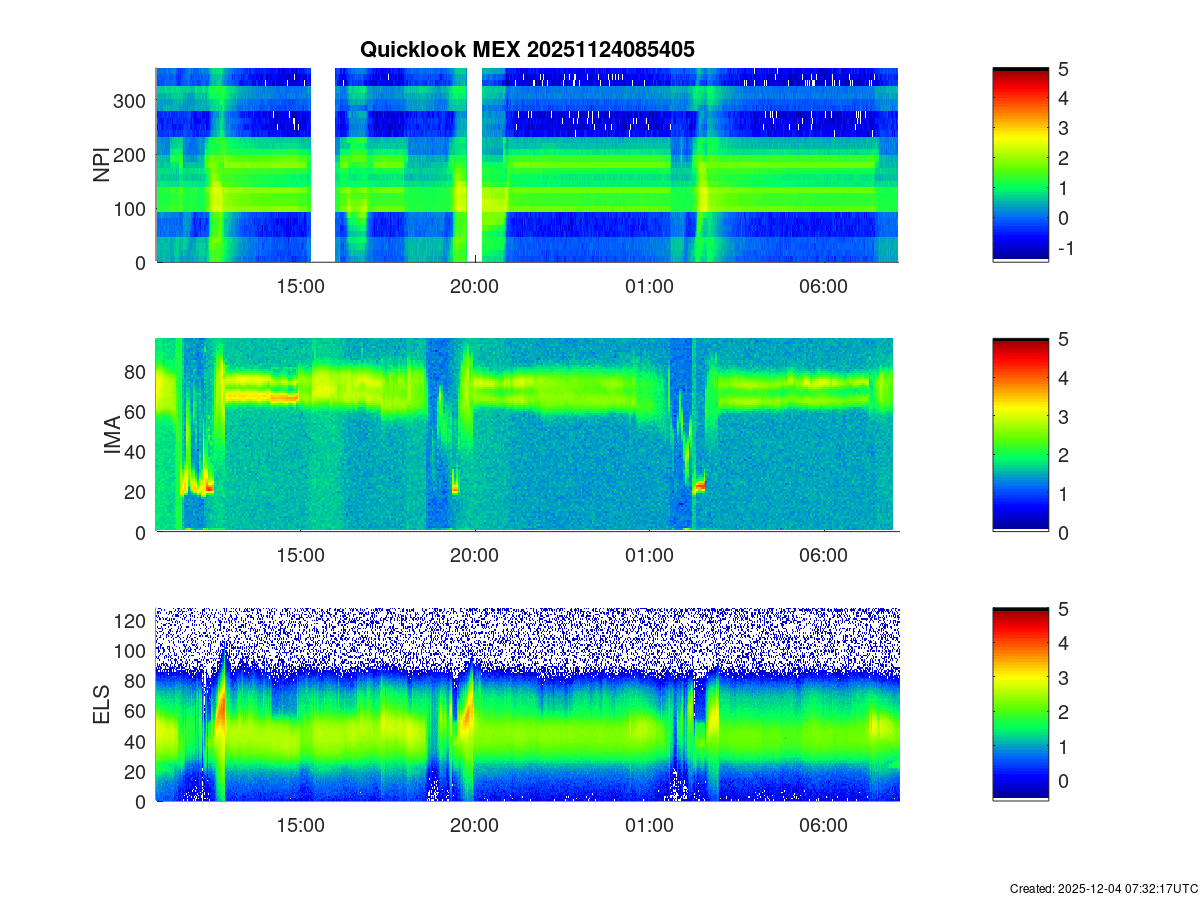Viewport: 1200px width, 900px height.
Task: Click the 80 tick on IMA axis
Action: (135, 372)
